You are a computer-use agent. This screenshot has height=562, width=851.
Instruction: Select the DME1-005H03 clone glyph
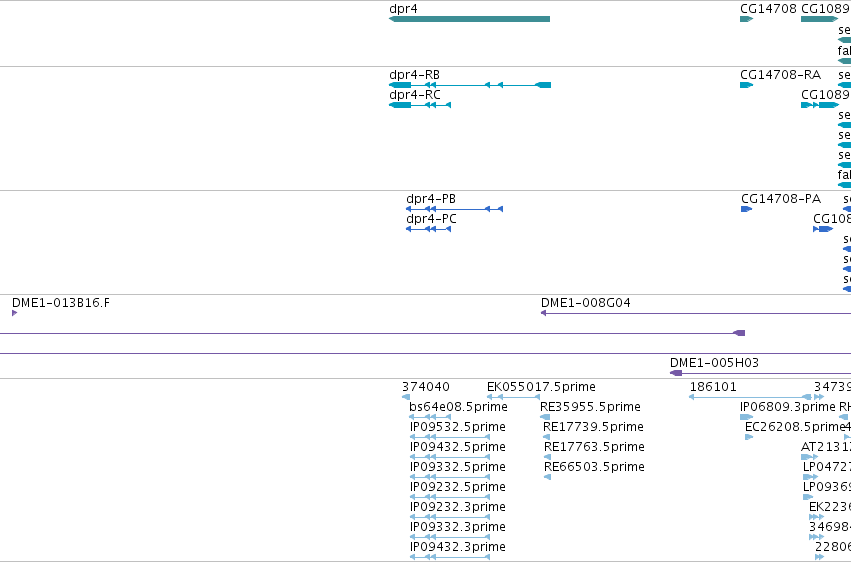pos(760,373)
